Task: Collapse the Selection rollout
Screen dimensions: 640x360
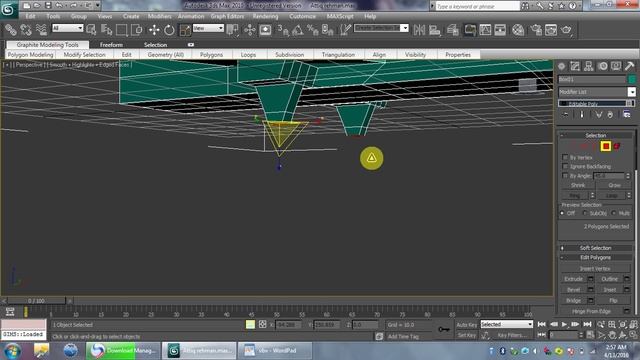Action: (x=596, y=135)
